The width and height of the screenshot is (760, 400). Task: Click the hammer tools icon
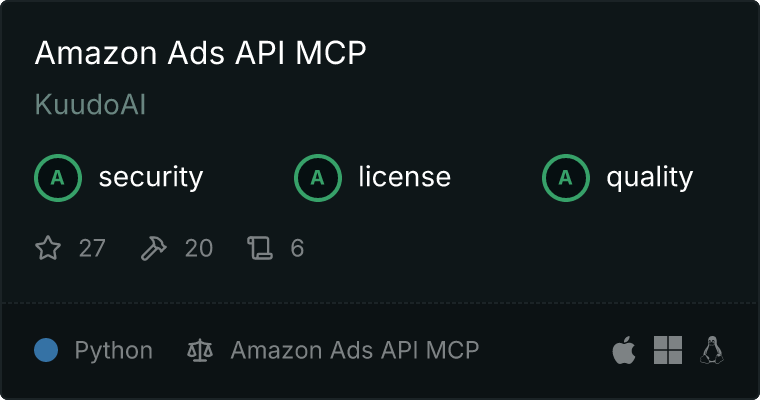[x=154, y=248]
